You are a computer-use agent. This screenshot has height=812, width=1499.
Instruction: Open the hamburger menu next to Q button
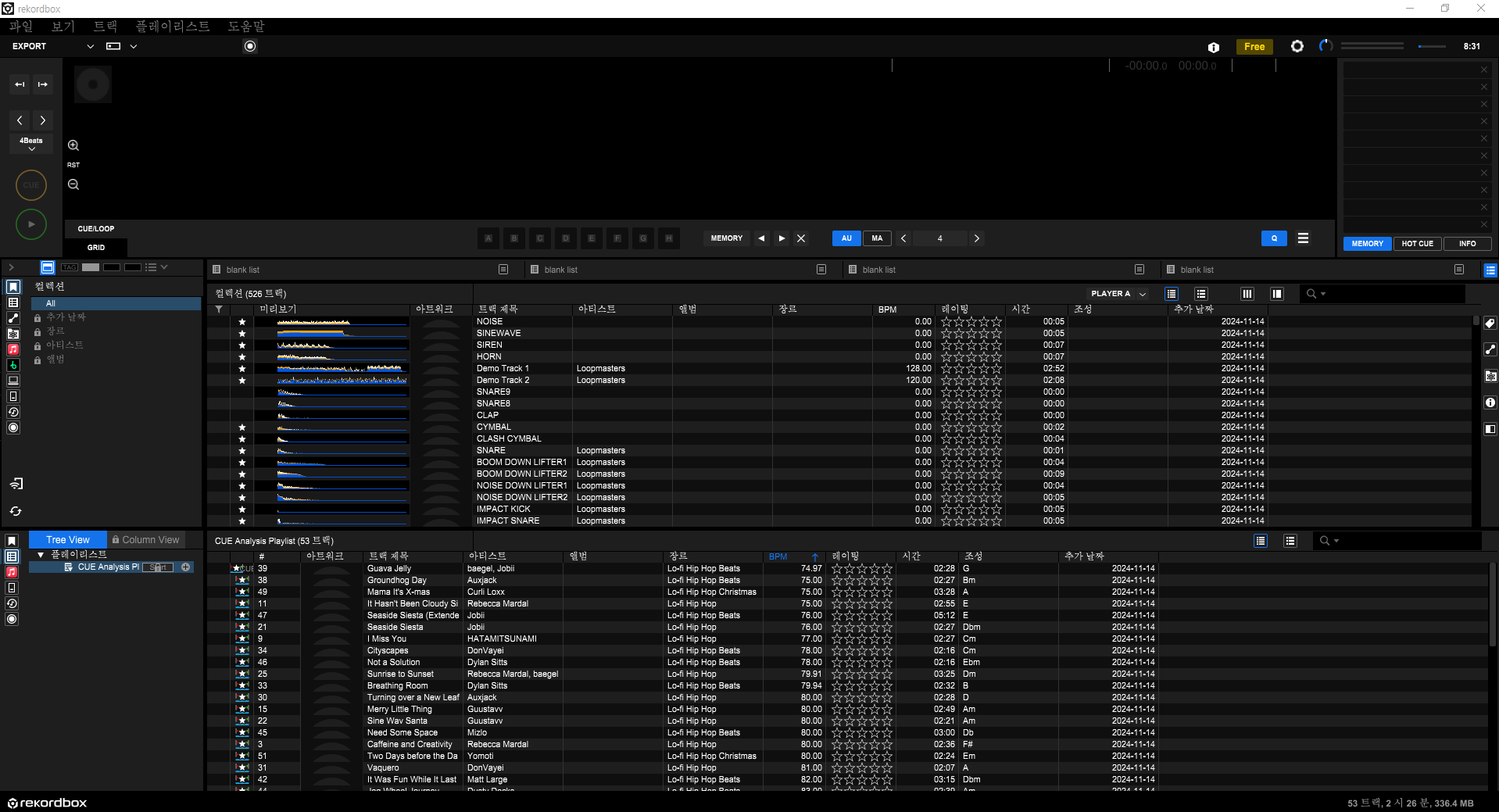[1303, 238]
